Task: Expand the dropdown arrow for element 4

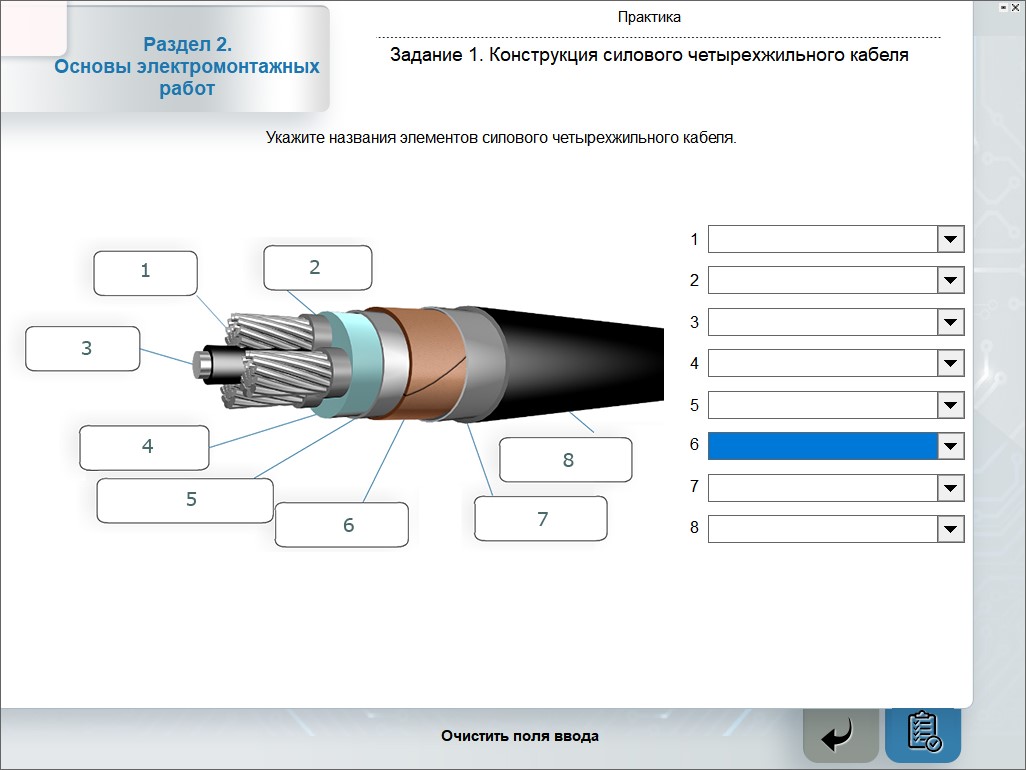Action: (950, 364)
